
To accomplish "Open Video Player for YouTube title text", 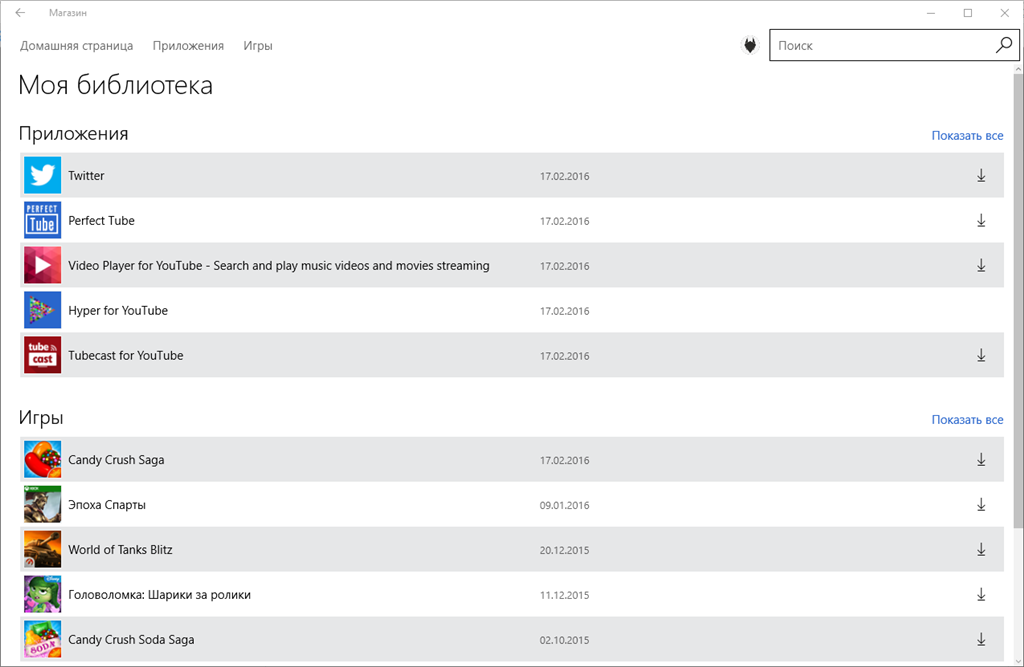I will pyautogui.click(x=279, y=266).
